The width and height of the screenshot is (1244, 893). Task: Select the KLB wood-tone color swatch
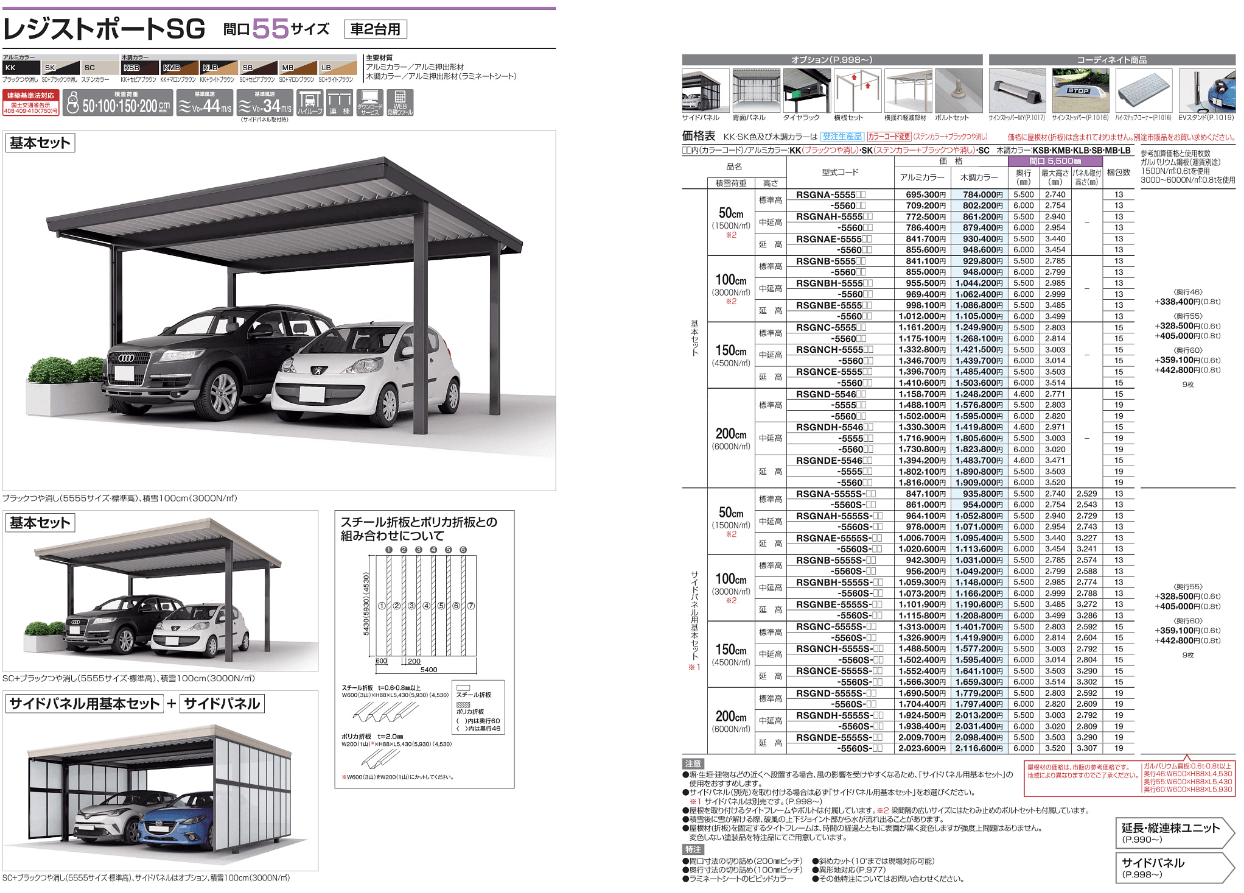click(x=217, y=66)
